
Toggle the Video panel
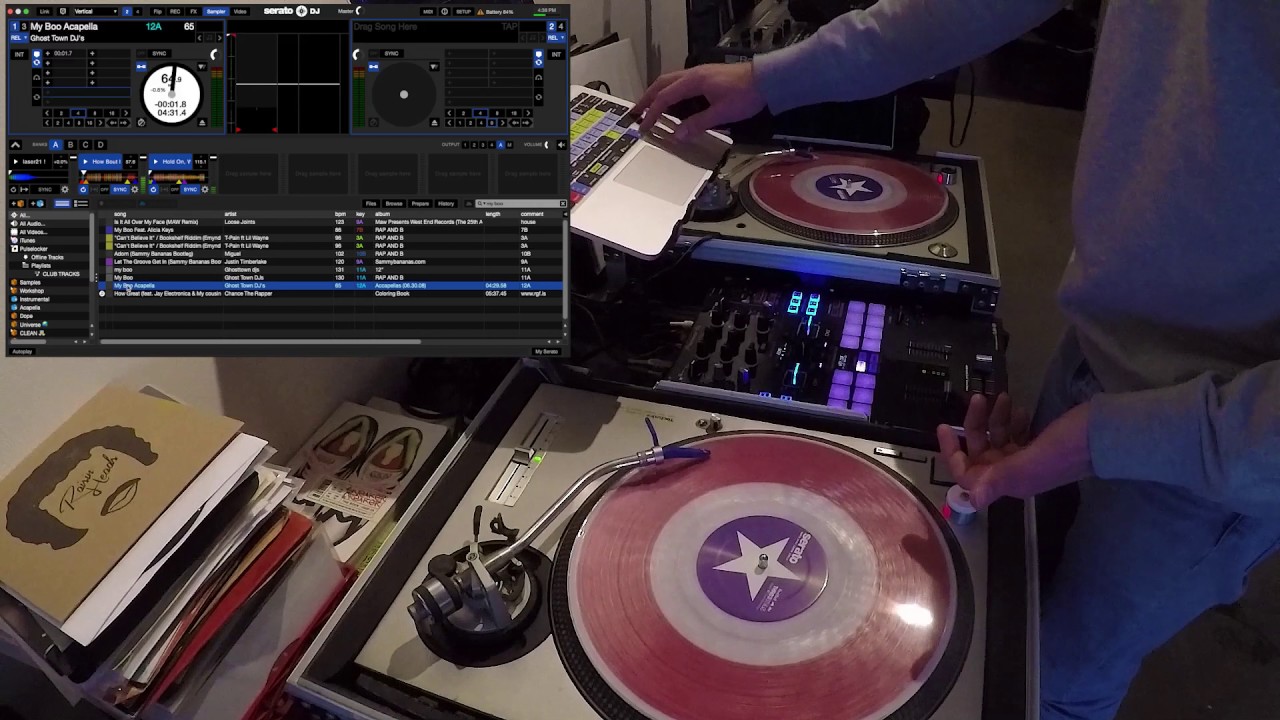(240, 12)
